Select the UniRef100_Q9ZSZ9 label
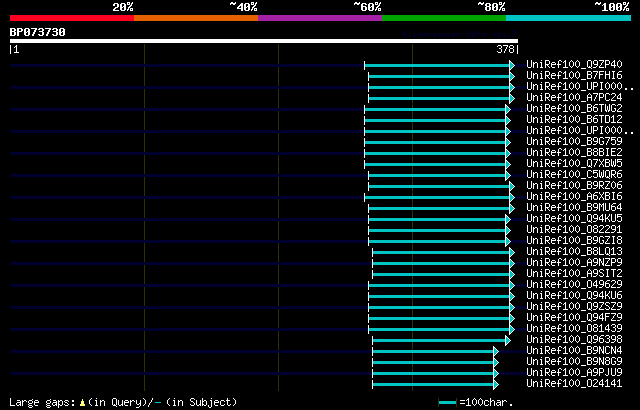This screenshot has width=640, height=410. pos(574,307)
